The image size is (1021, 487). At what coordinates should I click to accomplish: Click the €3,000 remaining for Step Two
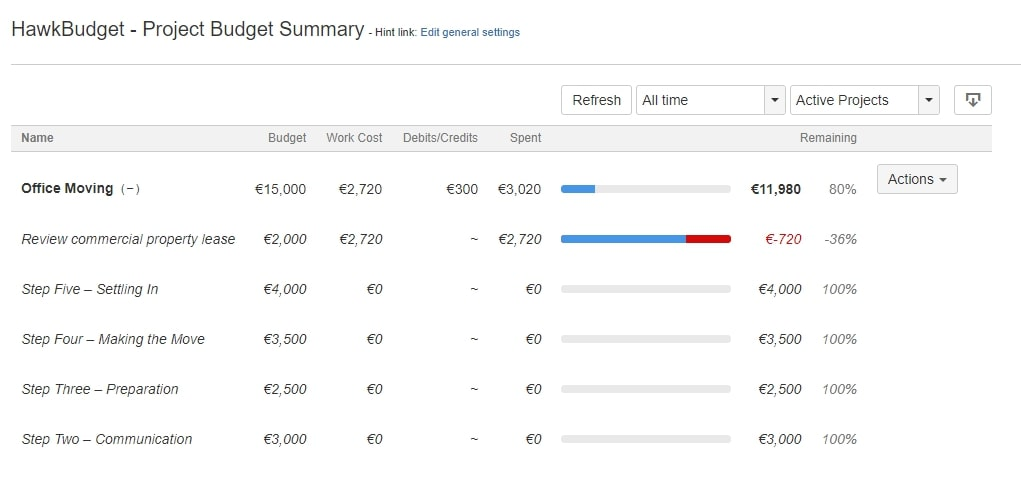pos(780,439)
